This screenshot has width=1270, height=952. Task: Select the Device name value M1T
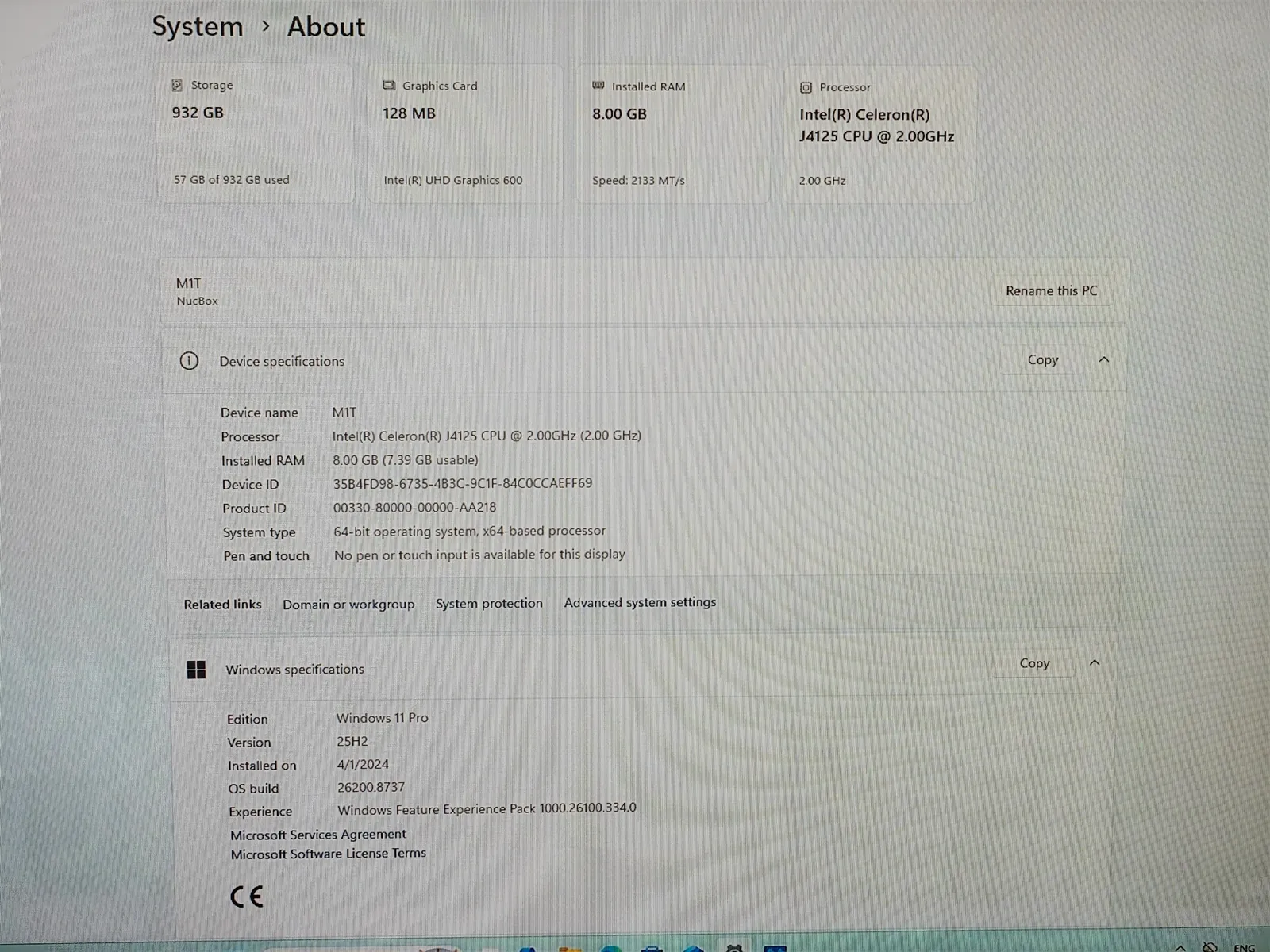[x=344, y=413]
